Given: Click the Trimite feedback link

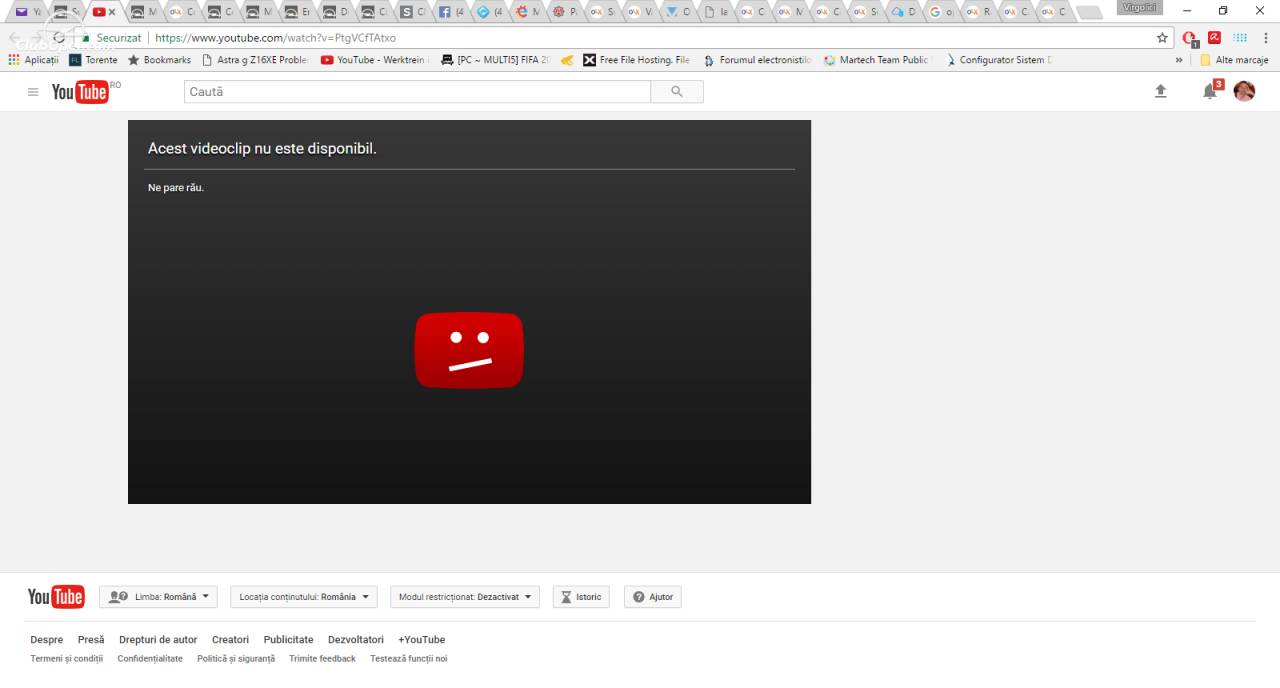Looking at the screenshot, I should pos(322,659).
